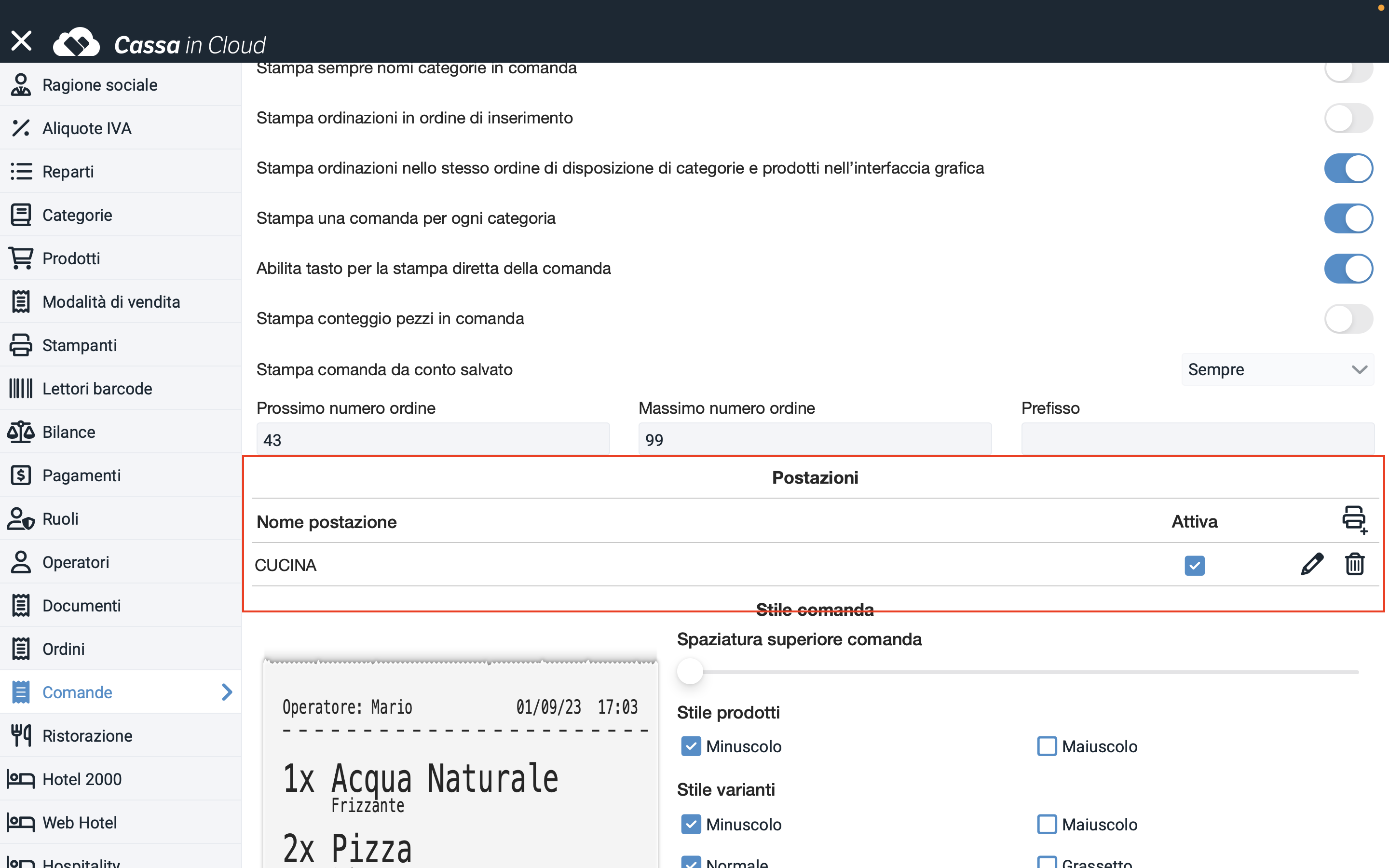Click the Lettori barcode icon
1389x868 pixels.
(21, 388)
